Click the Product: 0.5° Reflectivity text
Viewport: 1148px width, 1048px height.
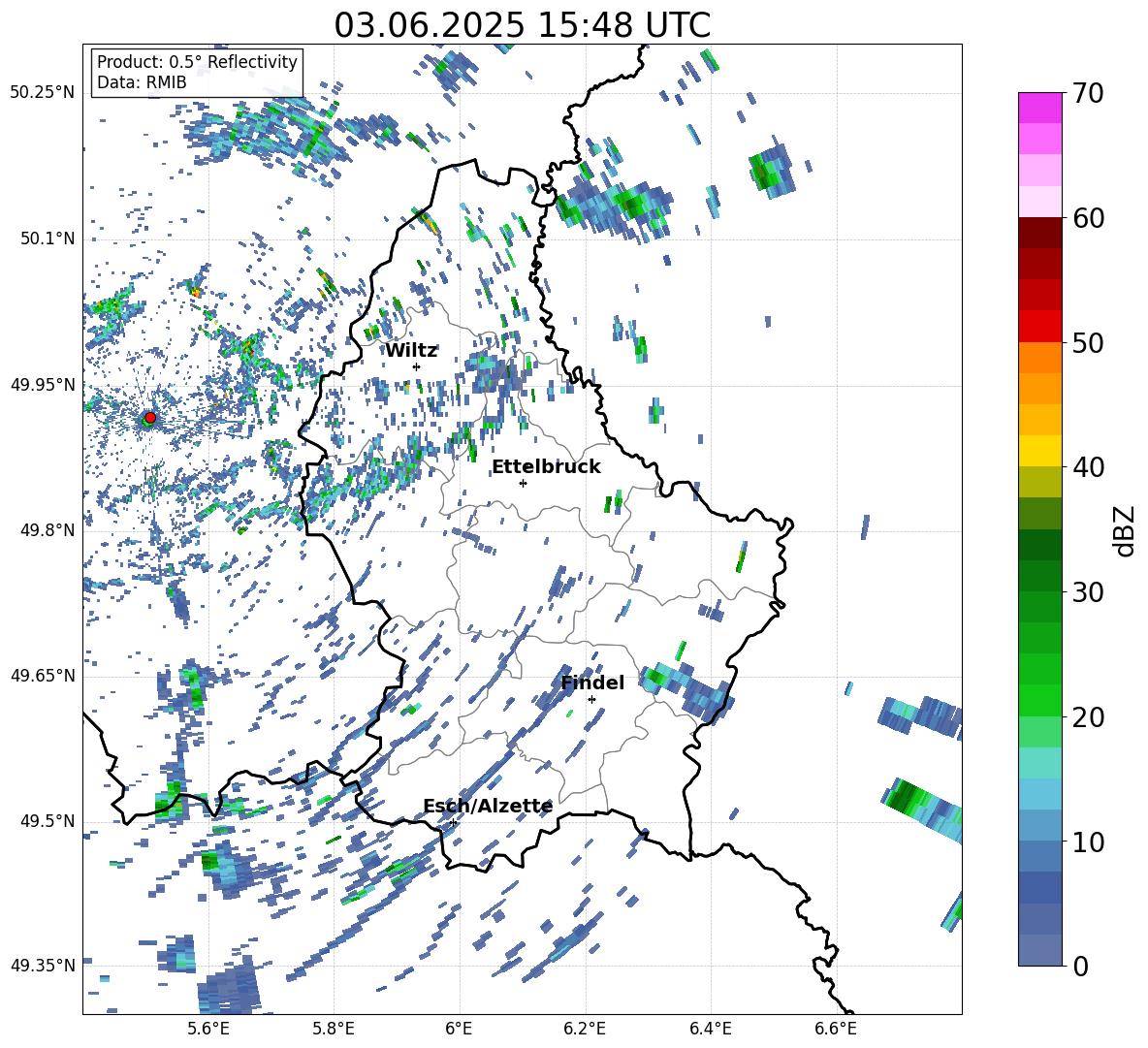pyautogui.click(x=197, y=62)
